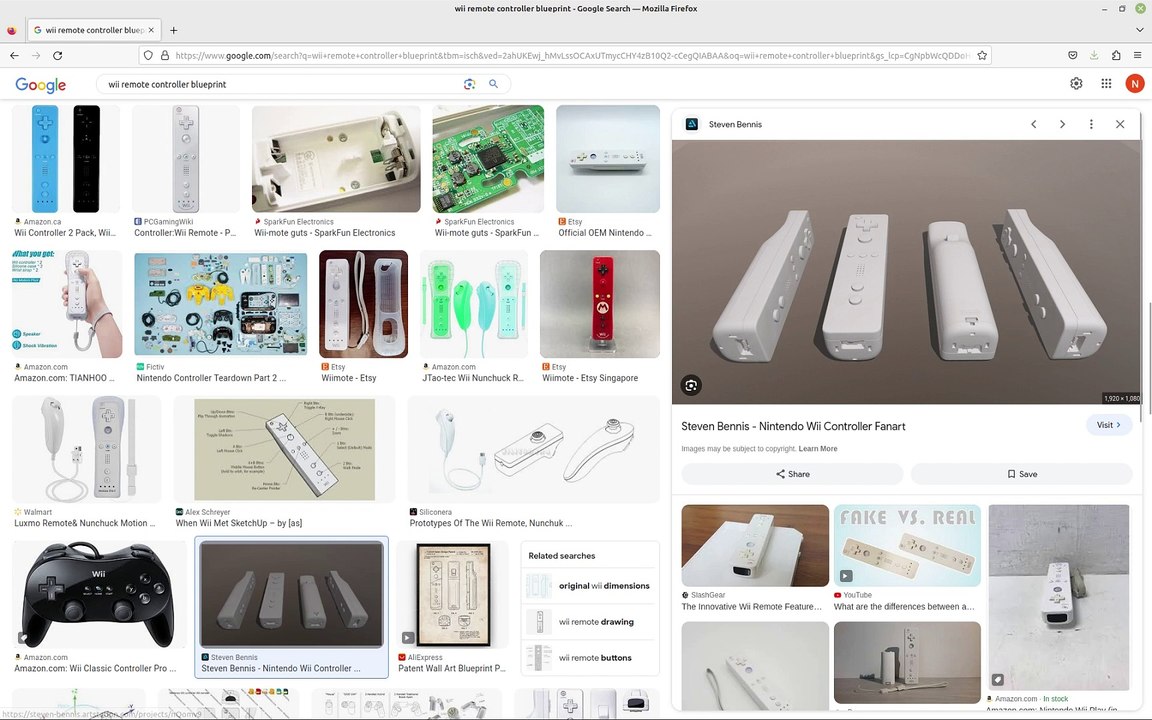Viewport: 1152px width, 720px height.
Task: Open the Etsy Official OEM Nintendo thumbnail
Action: [608, 159]
